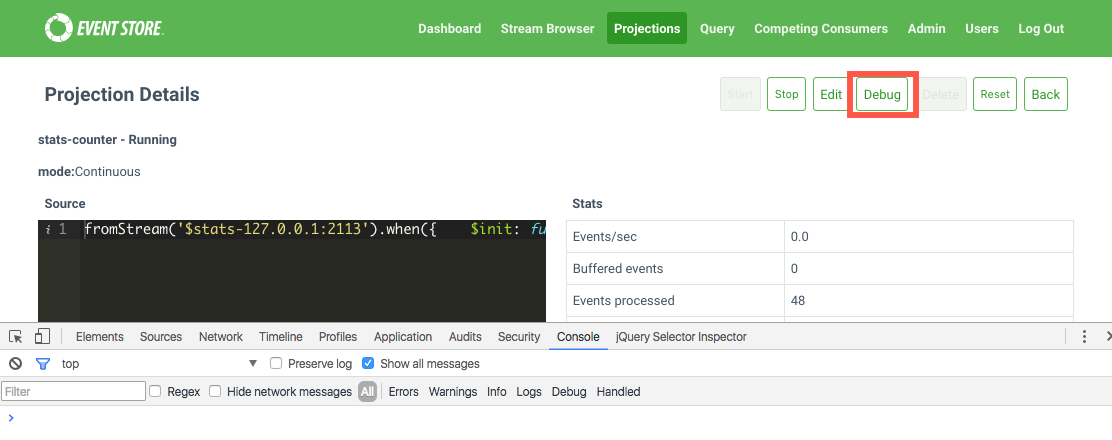Stop the running projection
The height and width of the screenshot is (440, 1112).
pos(786,94)
